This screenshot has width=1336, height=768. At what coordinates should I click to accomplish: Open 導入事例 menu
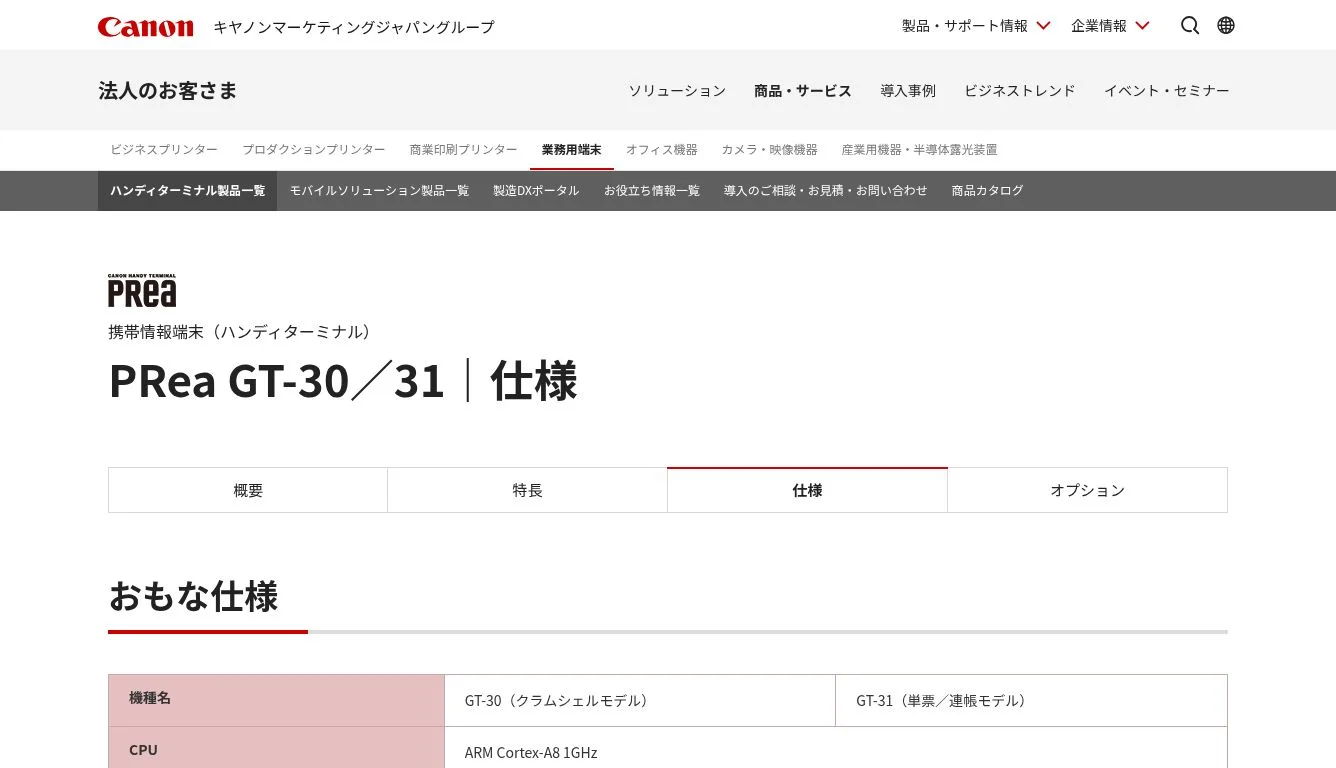(x=908, y=90)
